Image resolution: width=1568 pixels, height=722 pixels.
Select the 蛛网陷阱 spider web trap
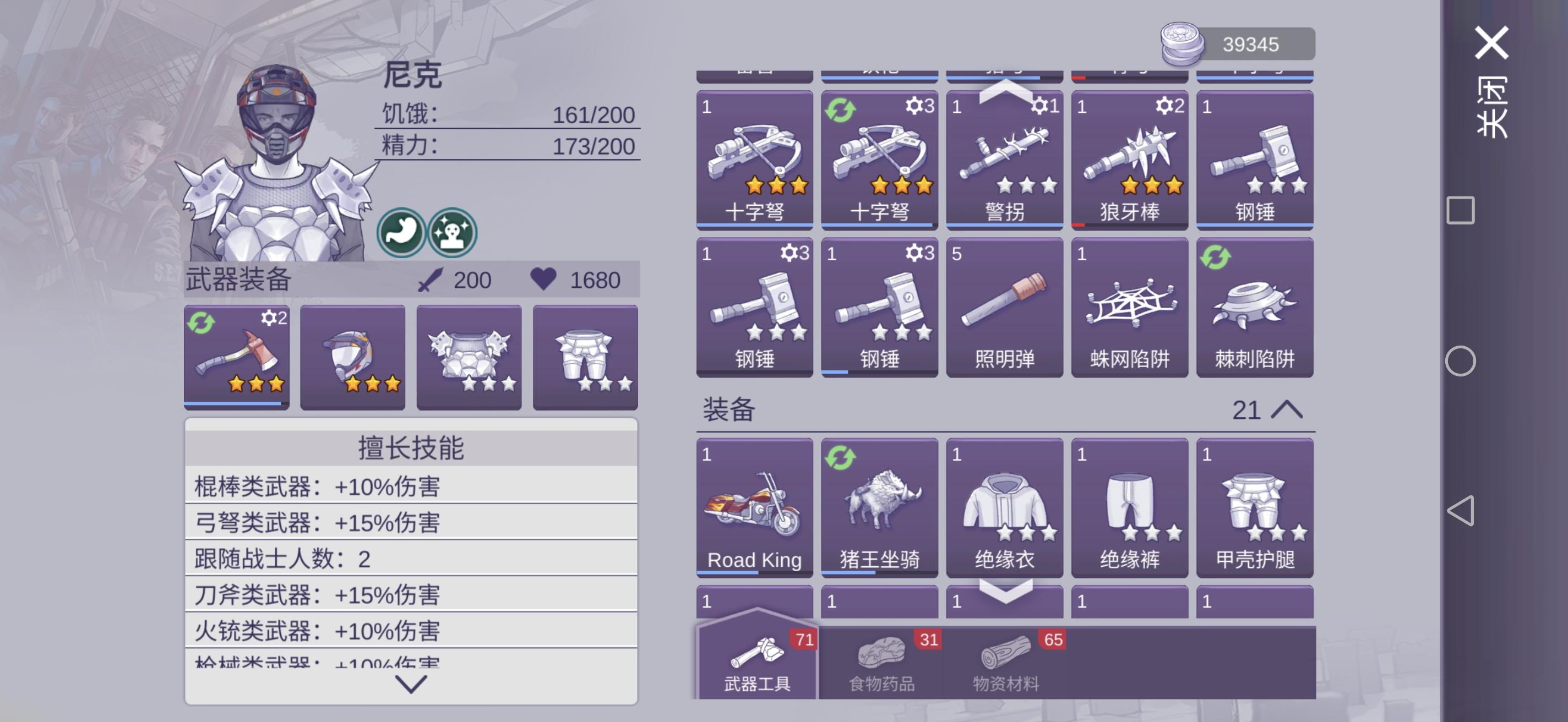pyautogui.click(x=1129, y=307)
